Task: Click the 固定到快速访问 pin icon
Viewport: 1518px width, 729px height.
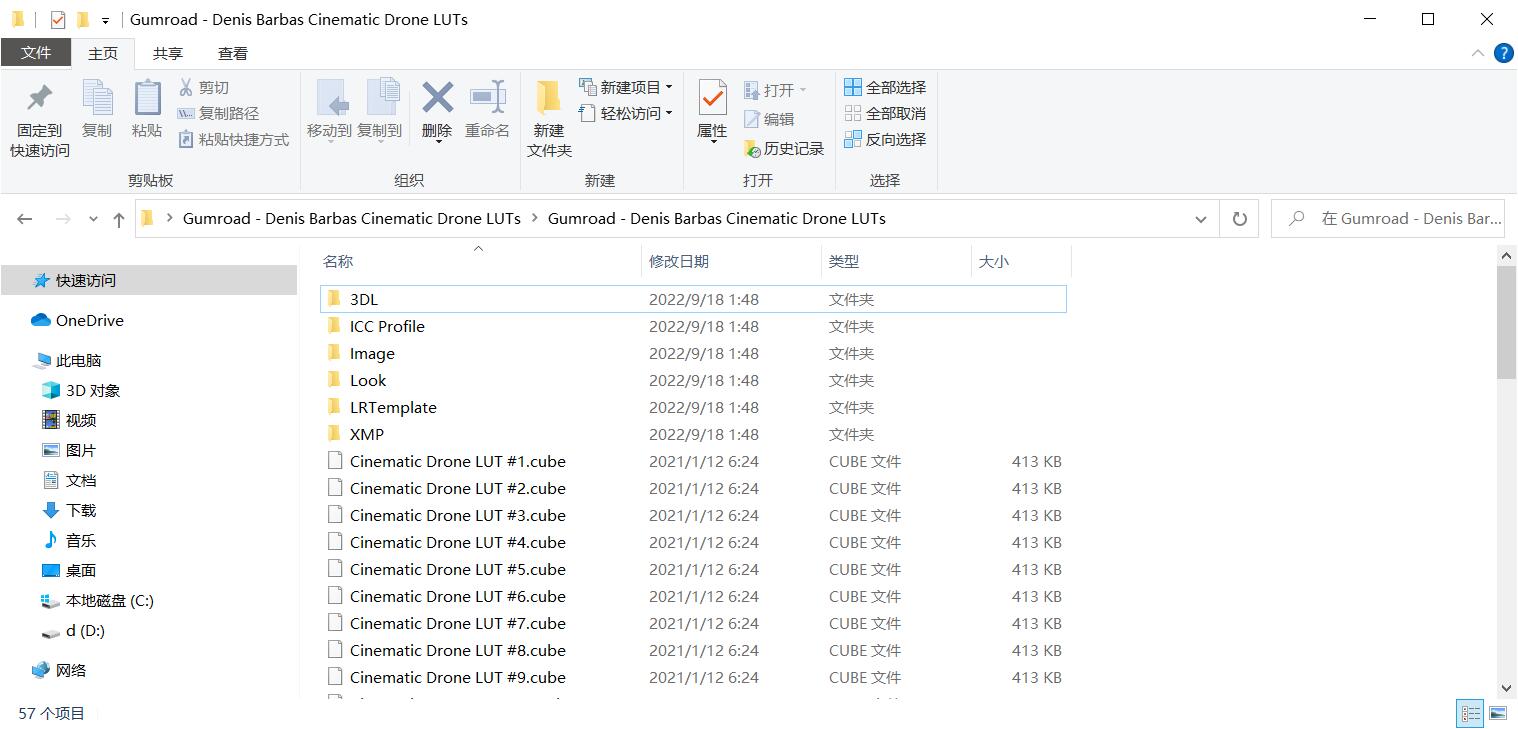Action: pyautogui.click(x=39, y=98)
